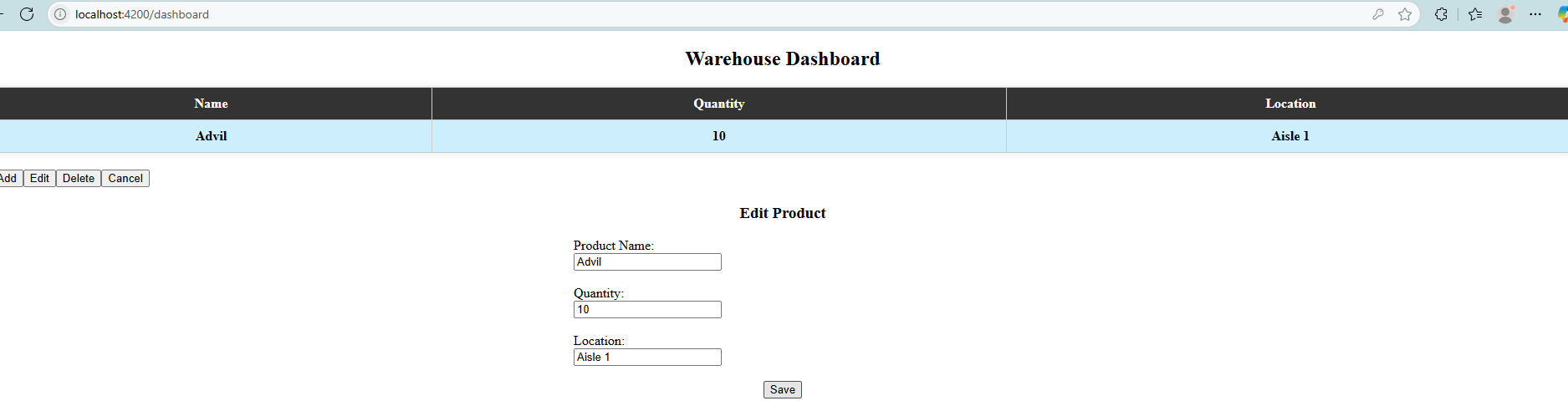1568x411 pixels.
Task: Click the Delete button
Action: pyautogui.click(x=79, y=178)
